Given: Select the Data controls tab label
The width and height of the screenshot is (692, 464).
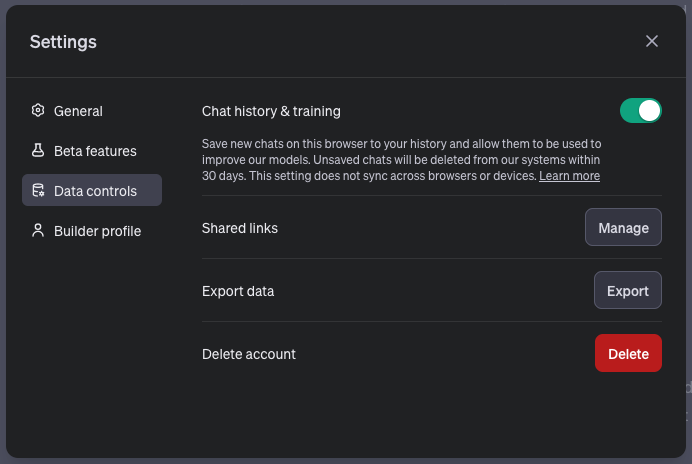Looking at the screenshot, I should click(x=95, y=191).
